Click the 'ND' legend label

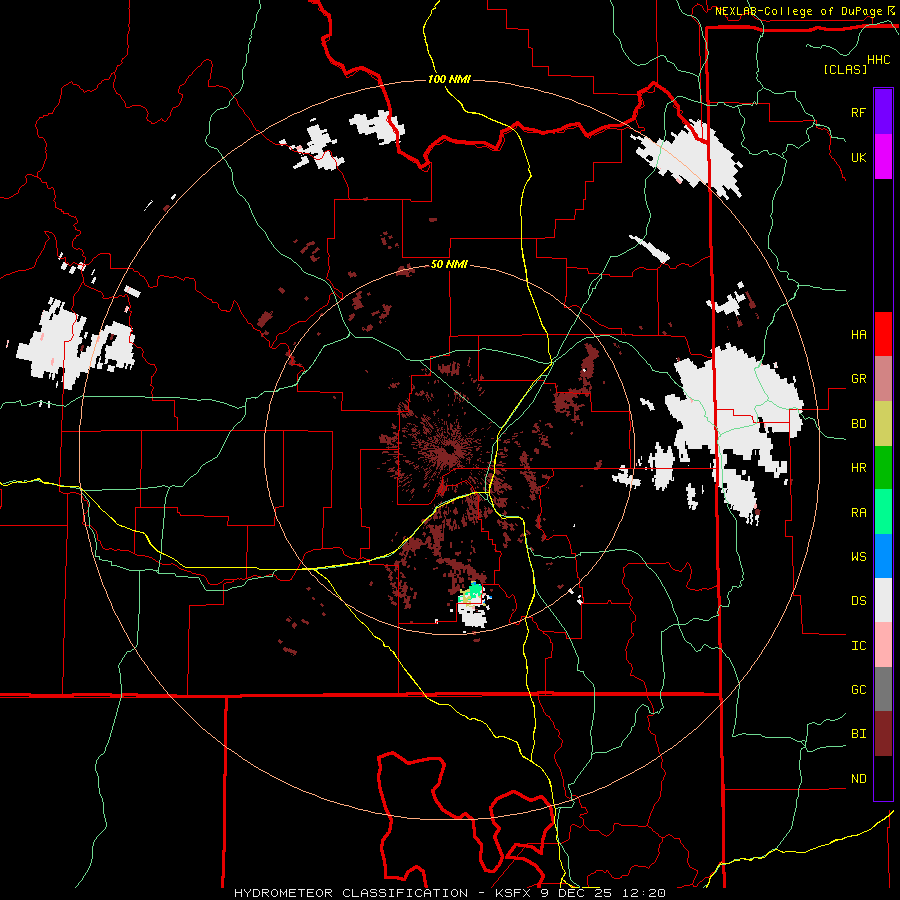click(858, 779)
